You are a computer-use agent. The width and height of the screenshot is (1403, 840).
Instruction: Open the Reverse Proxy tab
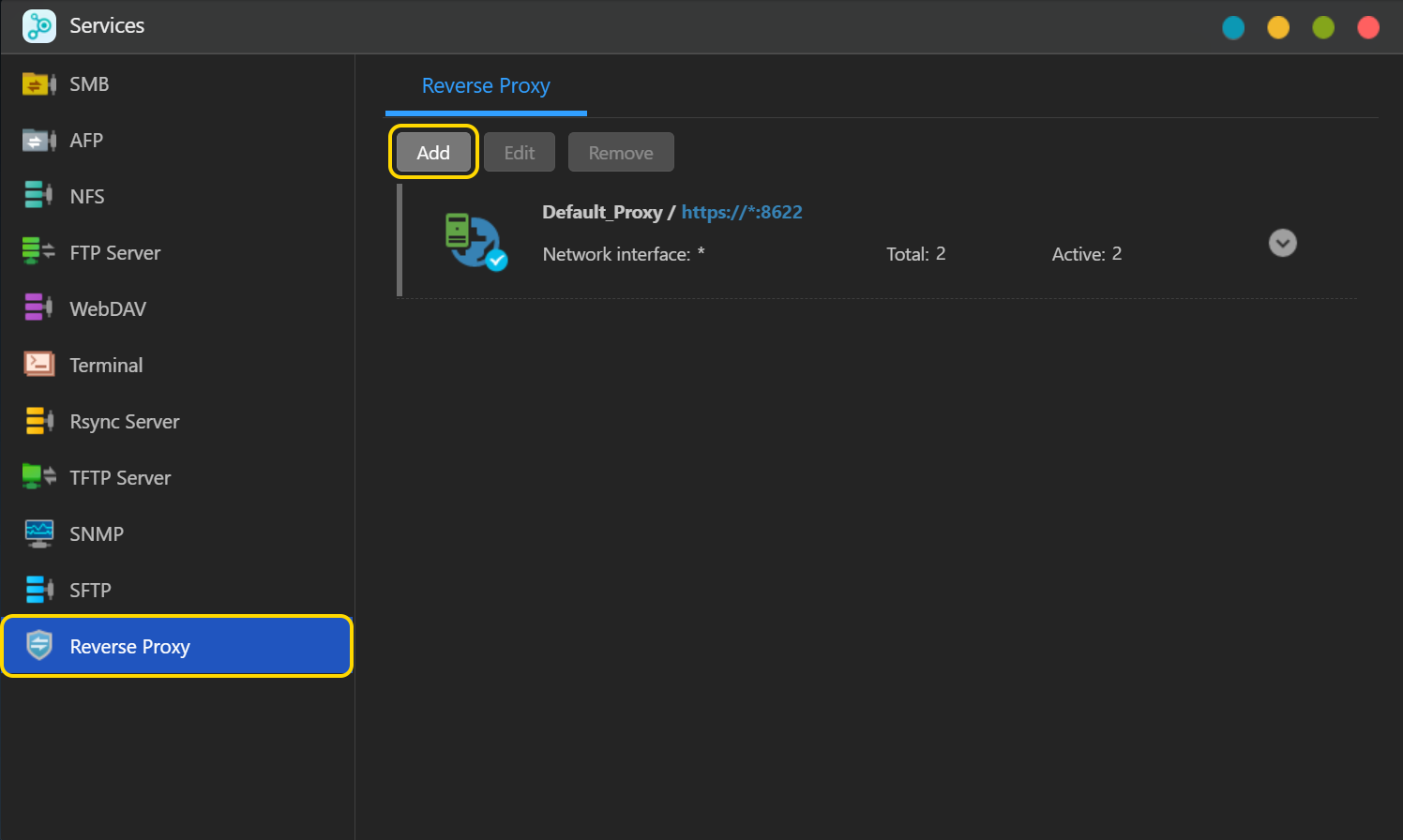click(486, 86)
